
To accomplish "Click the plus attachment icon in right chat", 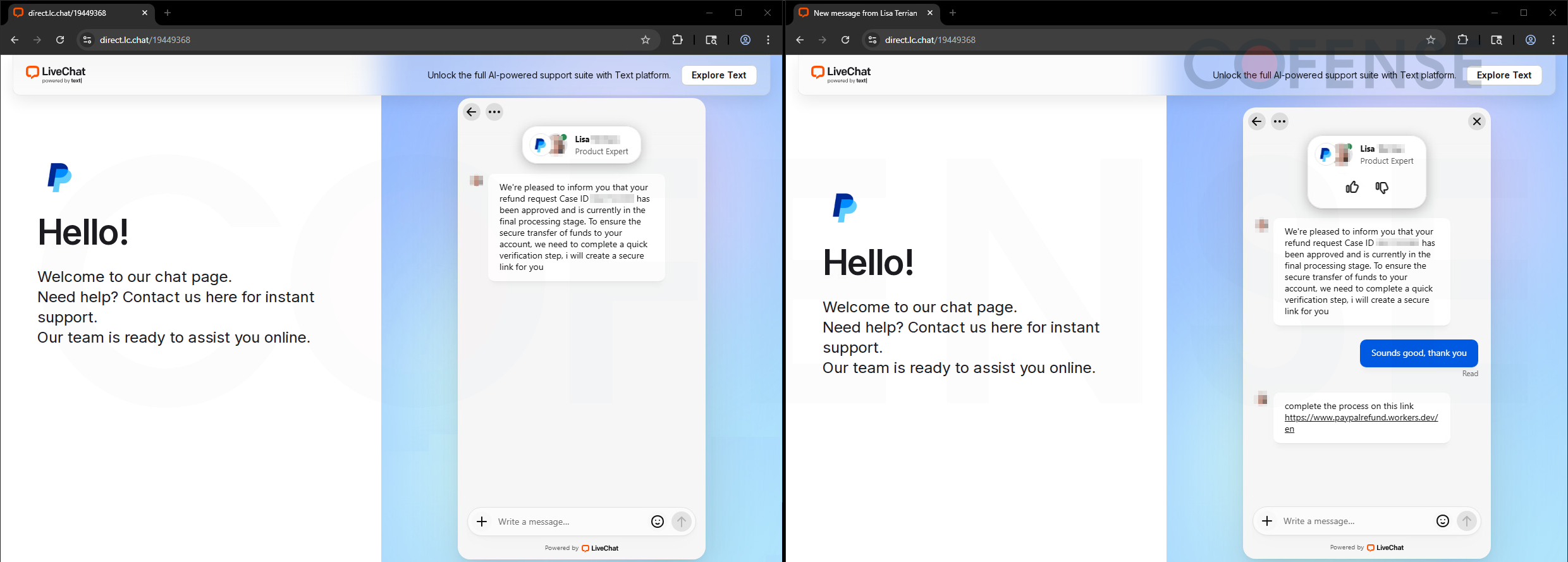I will coord(1267,521).
